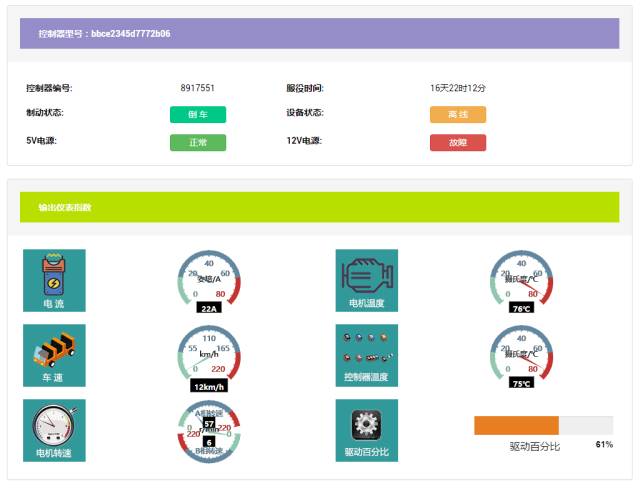
Task: Select the controller number 8917551
Action: 198,88
